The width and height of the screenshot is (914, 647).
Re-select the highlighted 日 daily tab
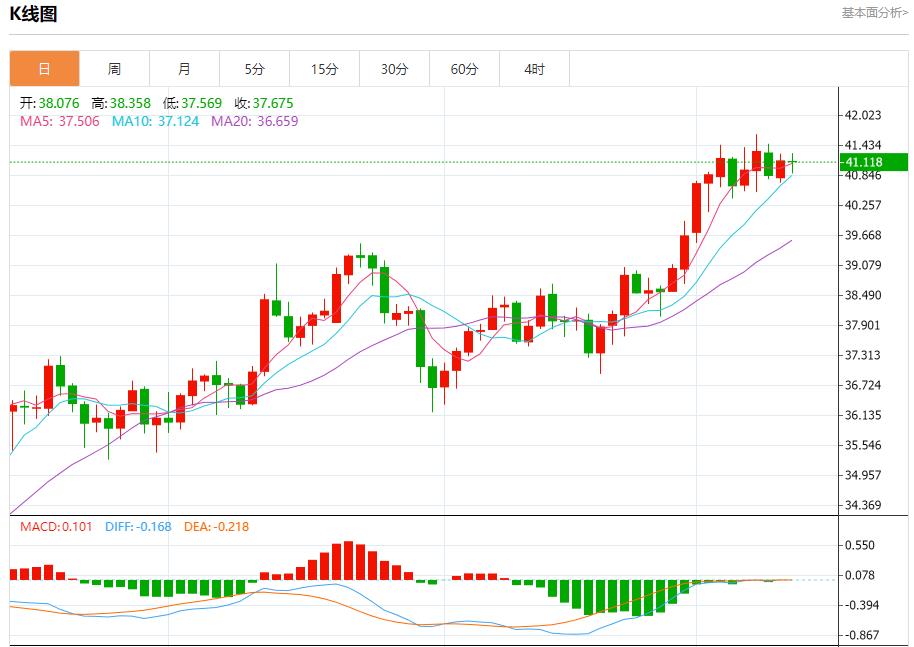point(44,68)
